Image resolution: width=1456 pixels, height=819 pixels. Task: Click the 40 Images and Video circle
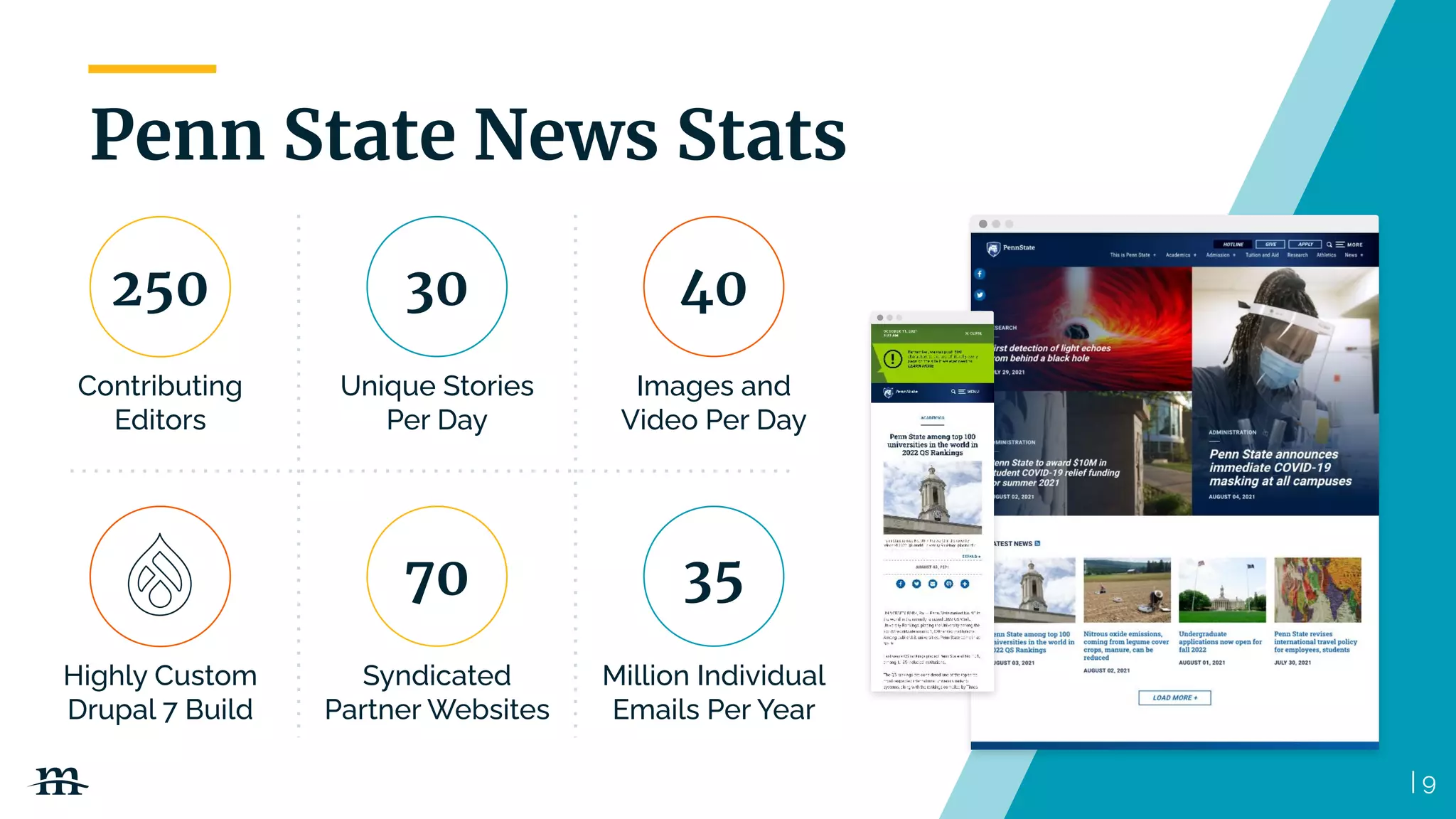(x=714, y=287)
